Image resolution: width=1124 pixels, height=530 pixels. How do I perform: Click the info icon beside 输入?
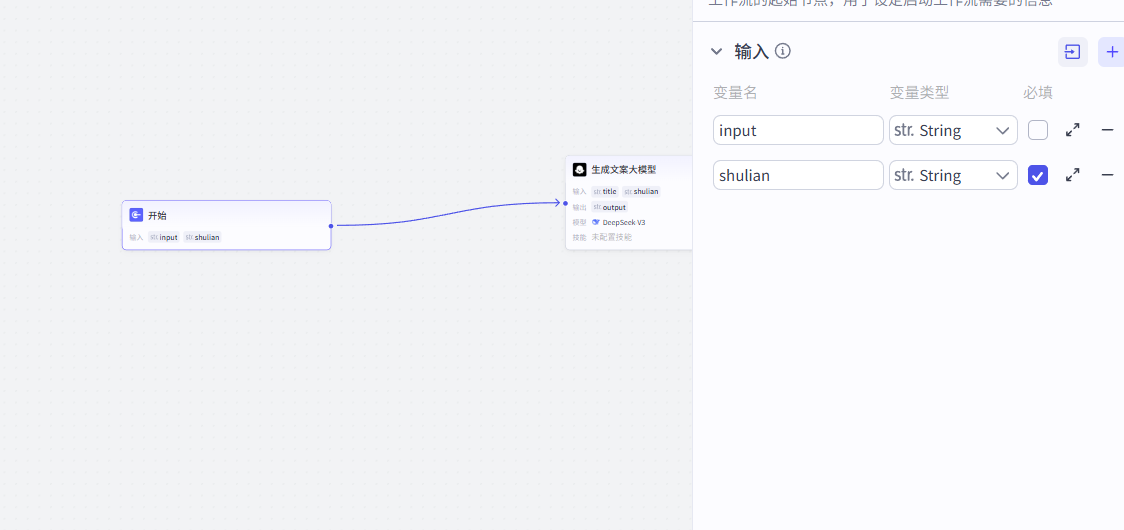(783, 51)
